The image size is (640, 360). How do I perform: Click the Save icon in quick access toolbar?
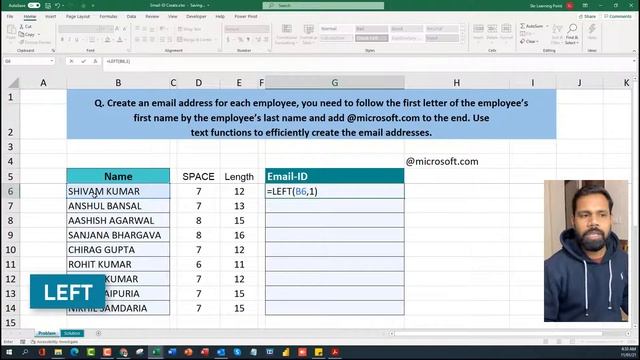pyautogui.click(x=48, y=6)
